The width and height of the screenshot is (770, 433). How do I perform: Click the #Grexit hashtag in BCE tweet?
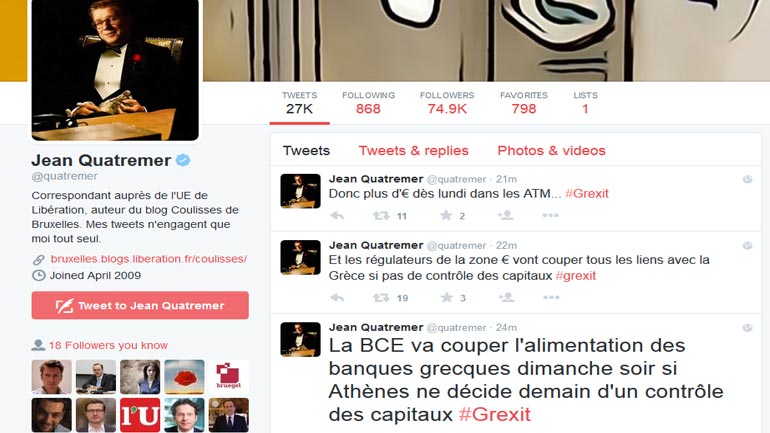[x=495, y=415]
